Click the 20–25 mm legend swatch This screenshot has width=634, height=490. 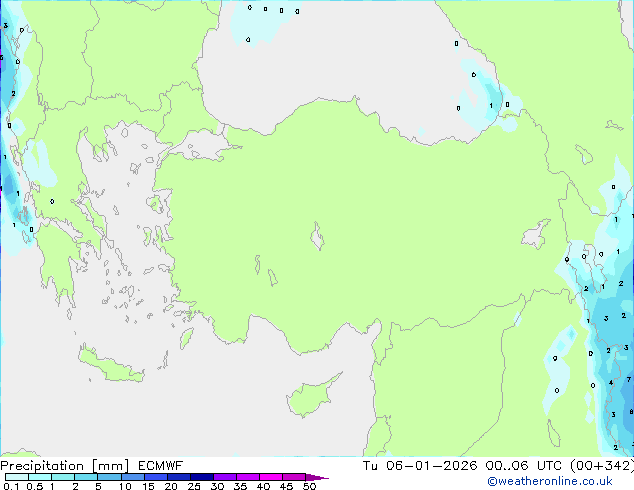[178, 477]
